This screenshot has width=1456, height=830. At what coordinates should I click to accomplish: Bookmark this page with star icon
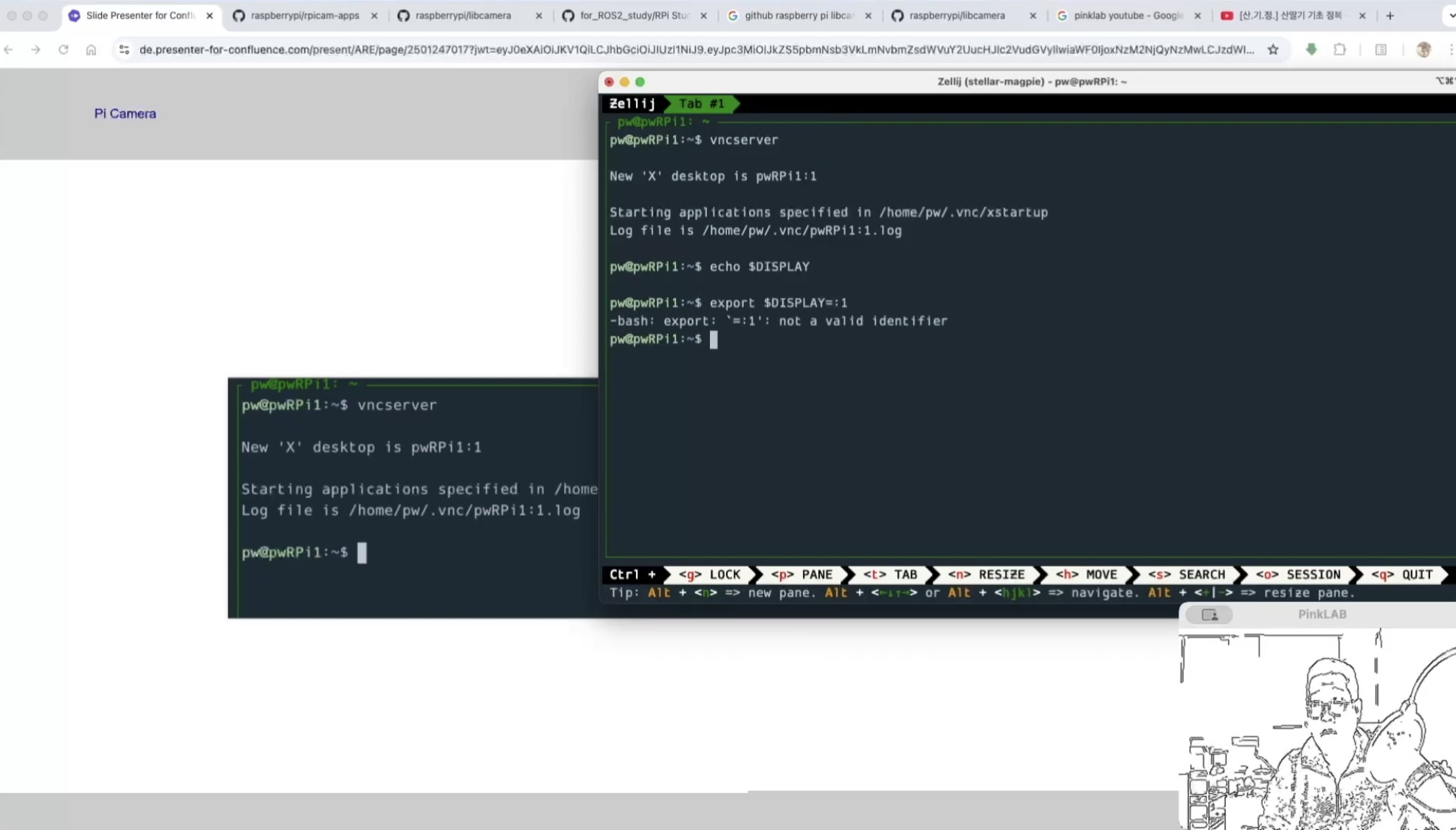(x=1273, y=49)
